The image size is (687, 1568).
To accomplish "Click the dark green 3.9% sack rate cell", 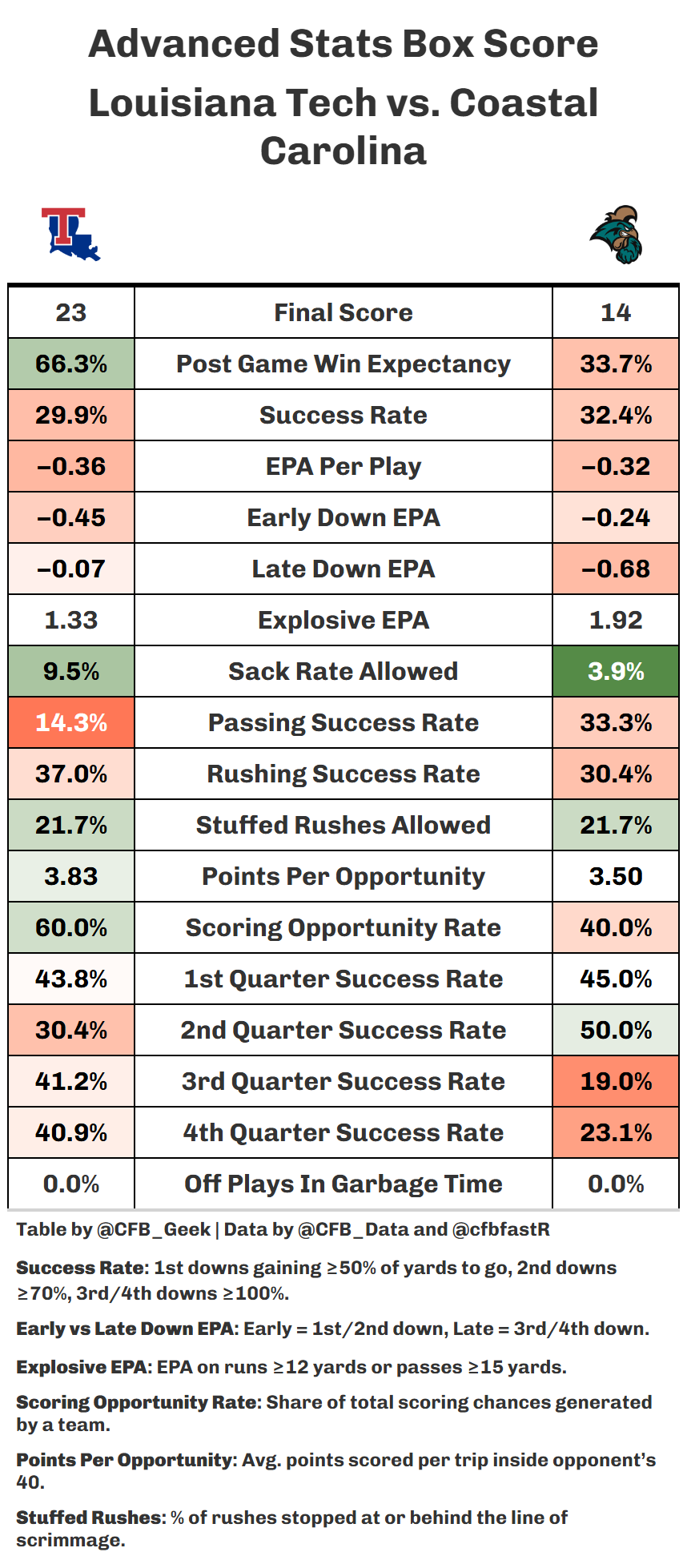I will point(616,671).
